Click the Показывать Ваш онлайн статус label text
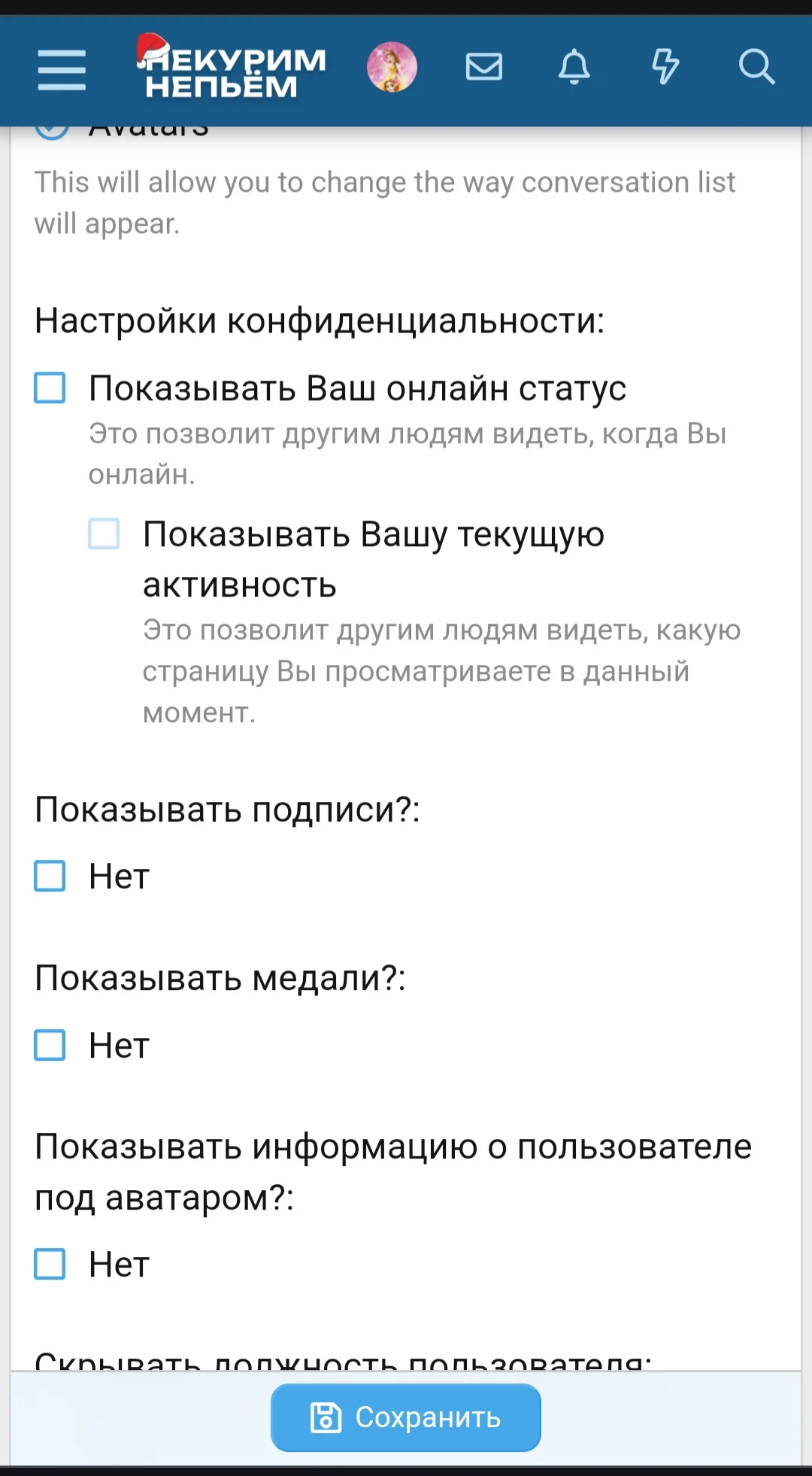 [x=357, y=388]
